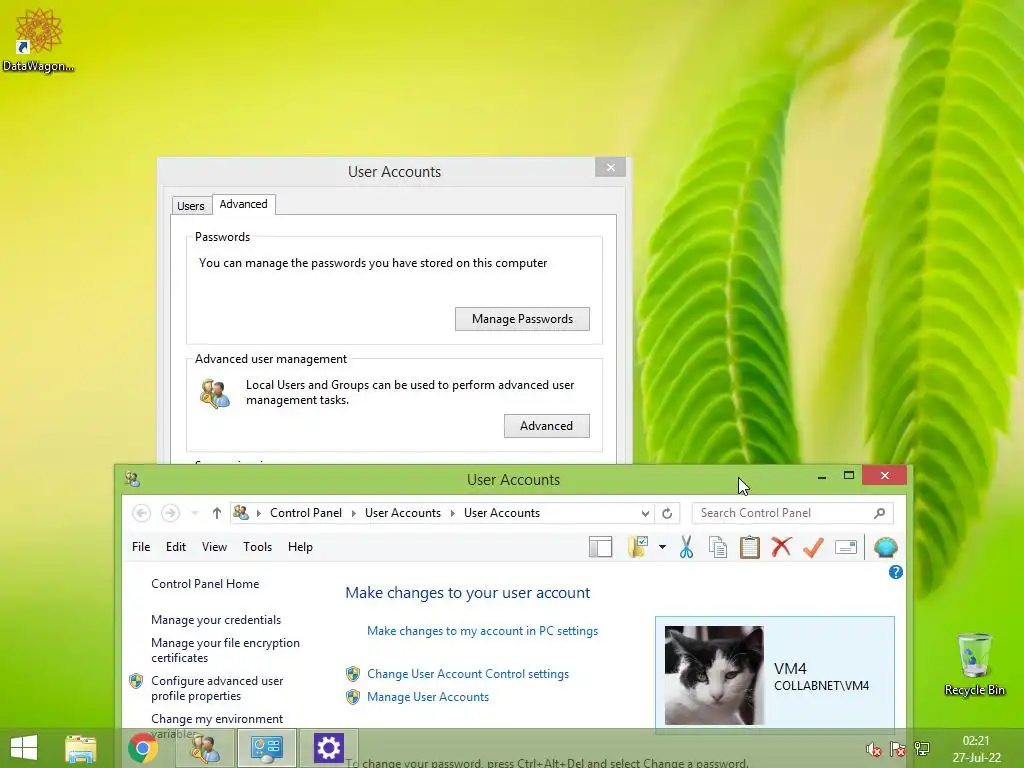
Task: Click the Advanced button under user management
Action: point(547,426)
